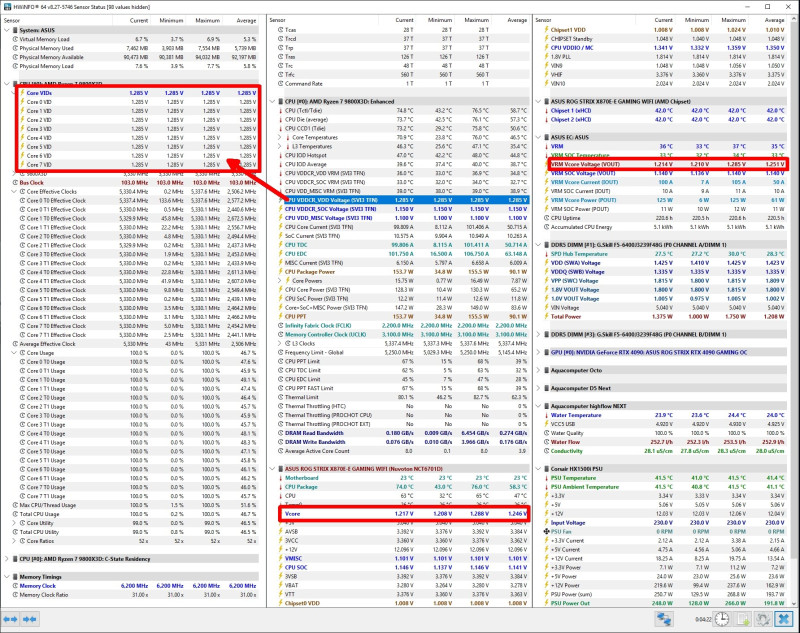Click the clock reset timer icon
This screenshot has width=800, height=633.
pos(722,619)
